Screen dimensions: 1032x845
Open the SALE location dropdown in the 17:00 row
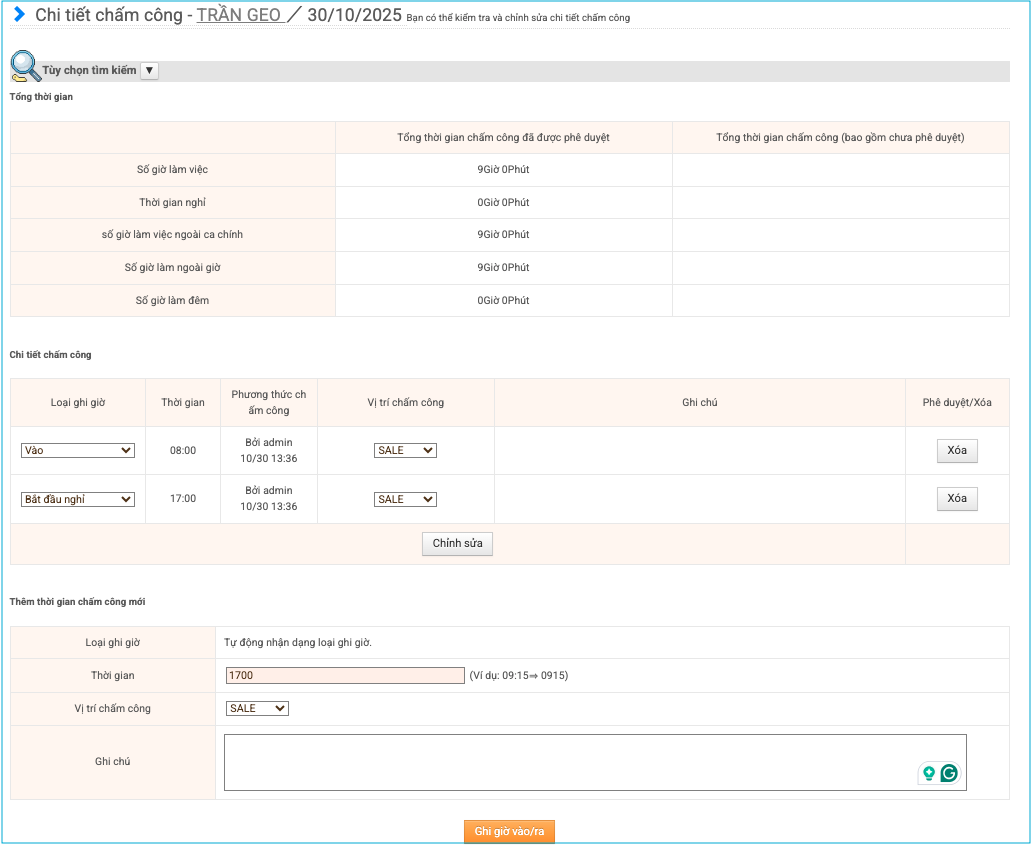click(405, 499)
